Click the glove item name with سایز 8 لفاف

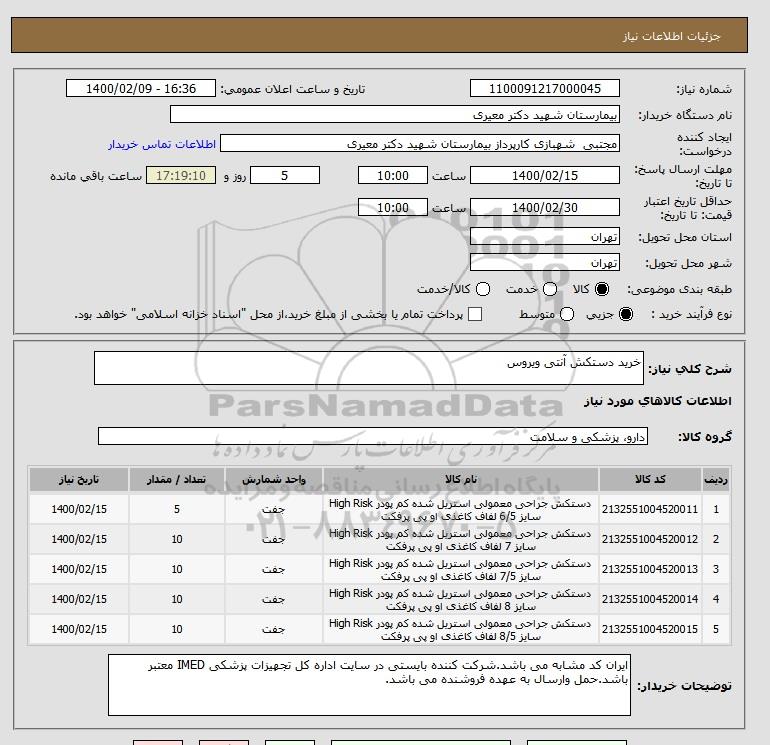(x=460, y=600)
